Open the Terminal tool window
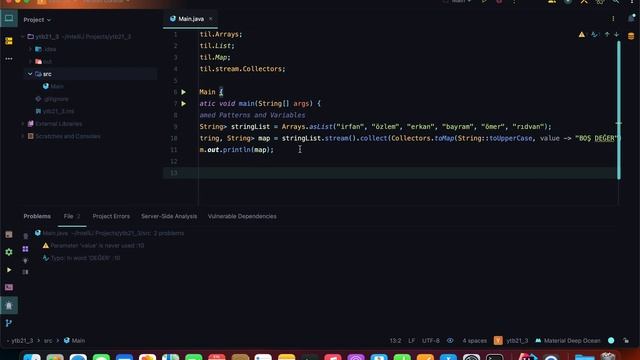This screenshot has height=360, width=640. point(9,287)
